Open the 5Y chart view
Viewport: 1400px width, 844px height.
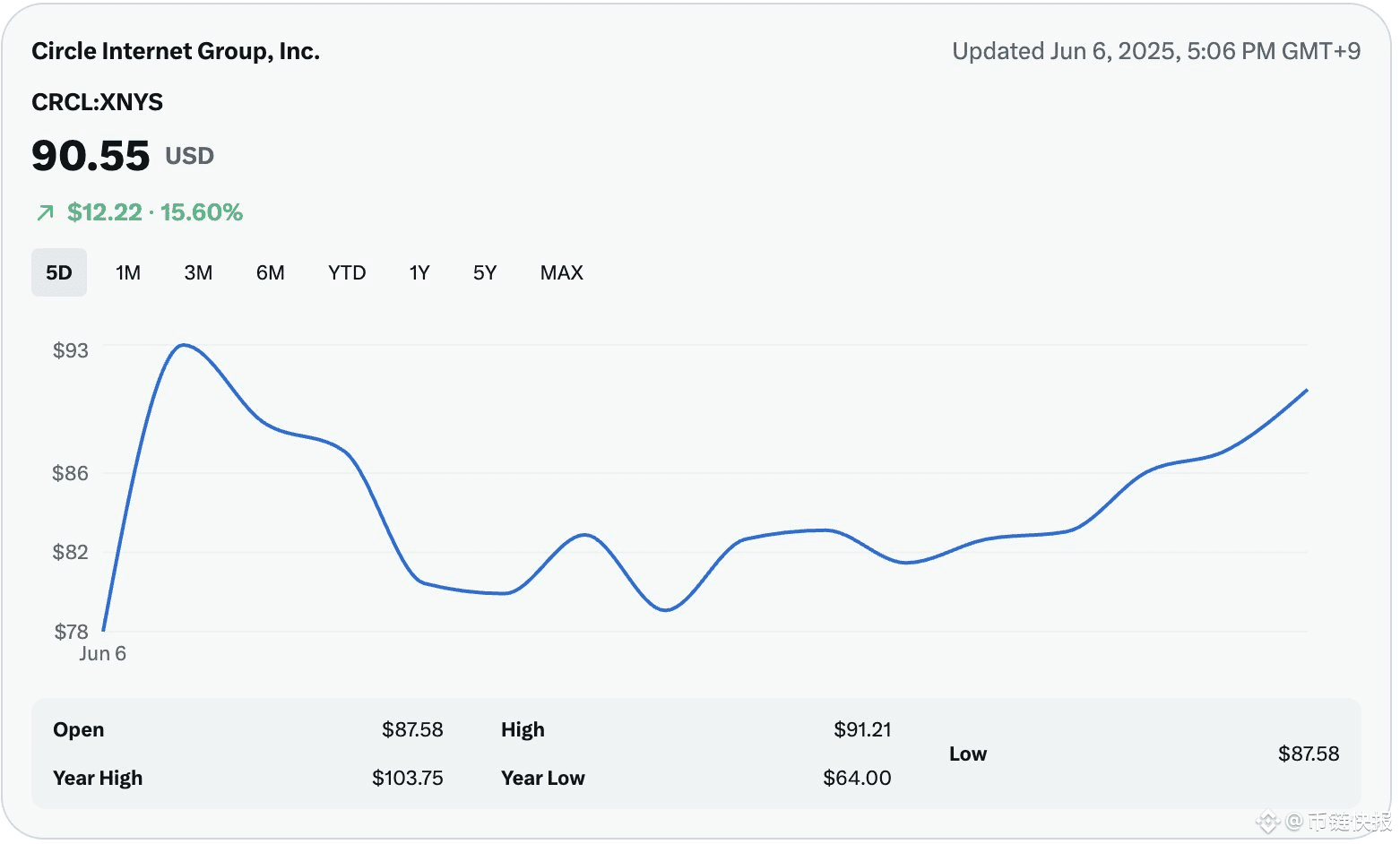(484, 272)
